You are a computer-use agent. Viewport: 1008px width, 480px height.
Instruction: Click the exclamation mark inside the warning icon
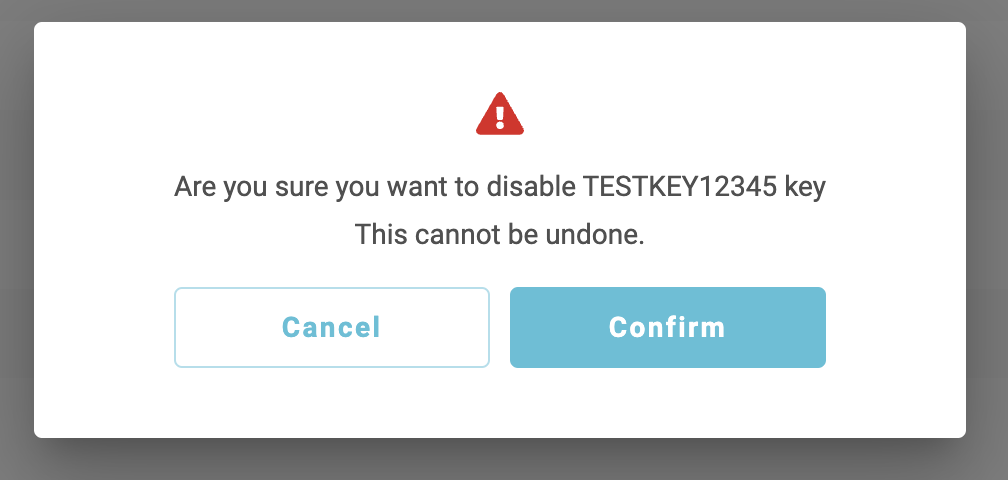(x=500, y=116)
